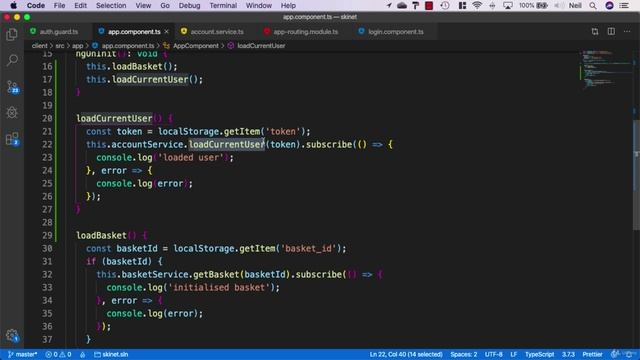Open the File menu
Viewport: 640px width, 360px height.
coord(60,5)
